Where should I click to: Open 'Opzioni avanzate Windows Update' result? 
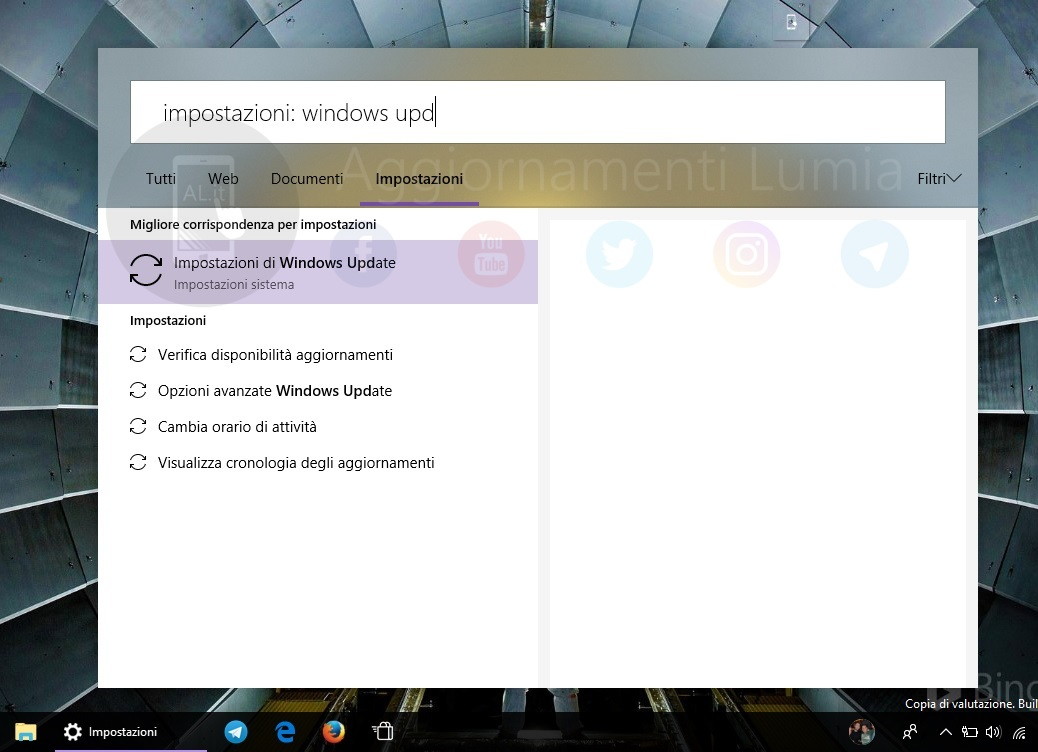261,391
